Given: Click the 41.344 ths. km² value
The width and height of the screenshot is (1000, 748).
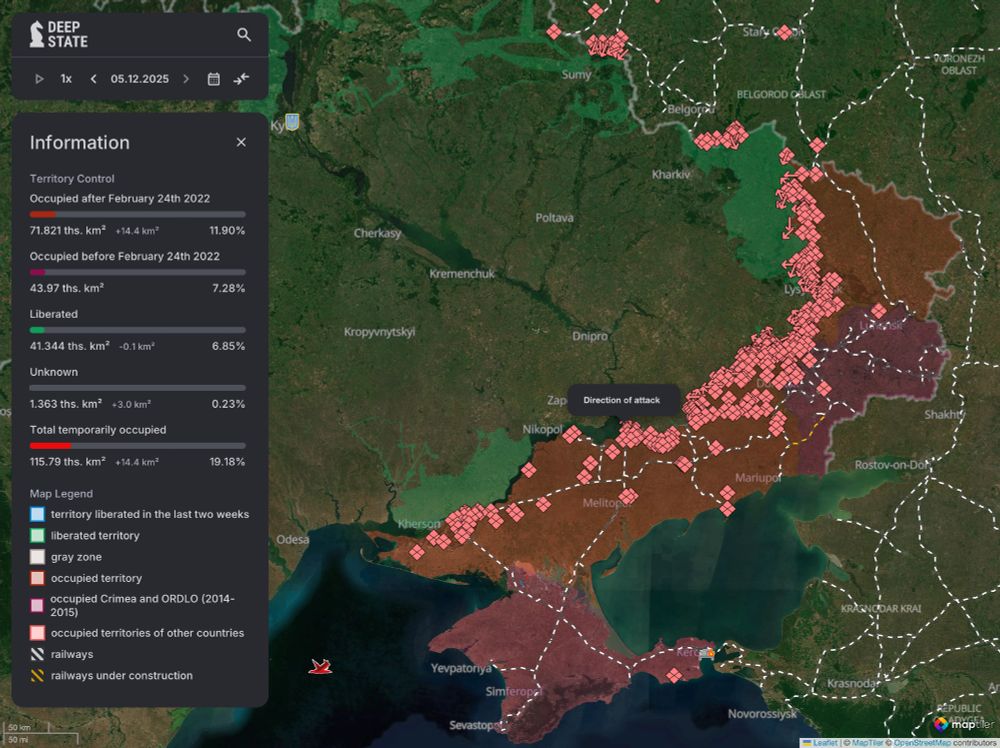Looking at the screenshot, I should click(70, 346).
